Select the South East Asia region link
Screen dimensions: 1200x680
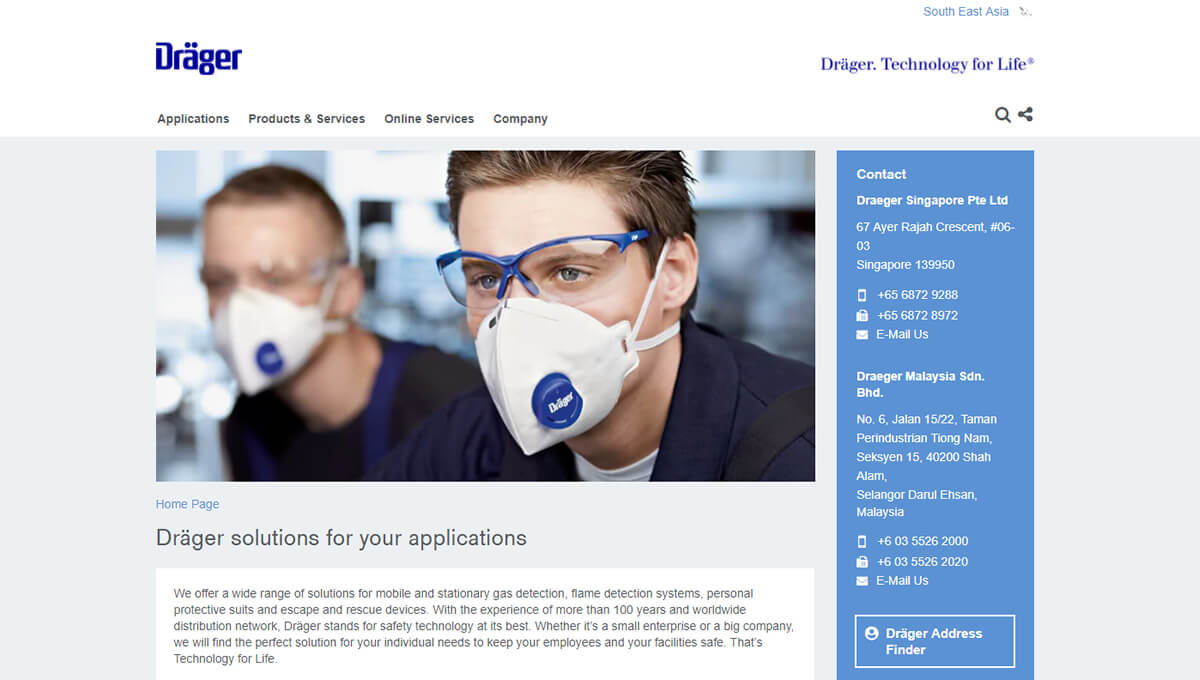click(965, 12)
